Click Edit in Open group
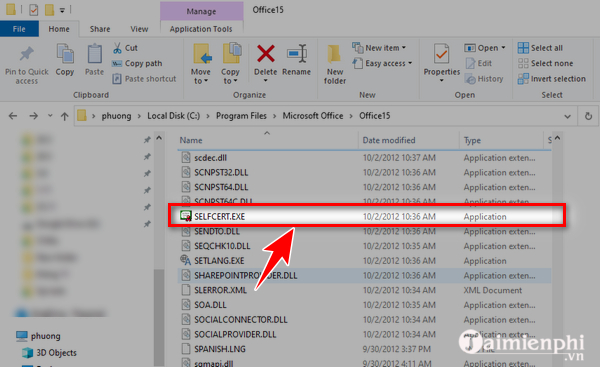 [x=478, y=63]
